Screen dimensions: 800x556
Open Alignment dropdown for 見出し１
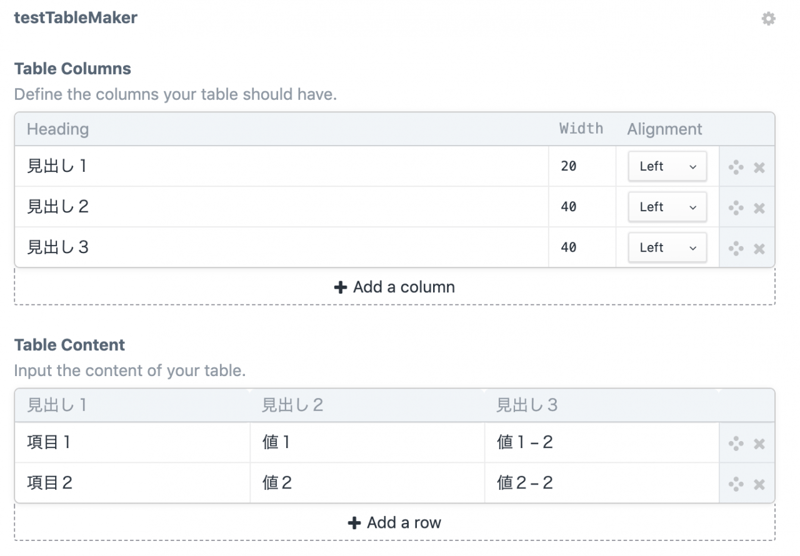(x=667, y=166)
